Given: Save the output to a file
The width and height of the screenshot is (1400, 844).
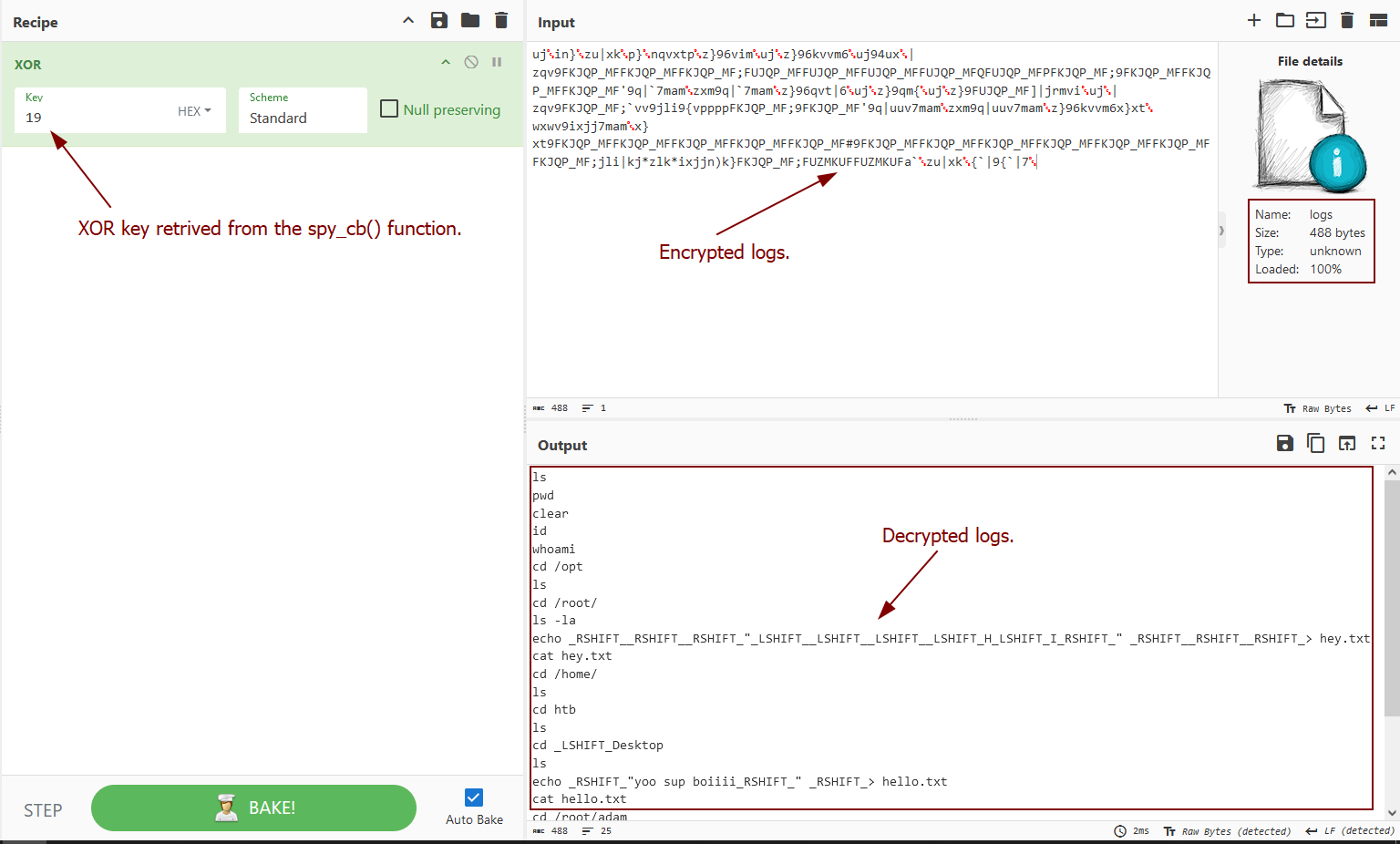Looking at the screenshot, I should point(1285,443).
